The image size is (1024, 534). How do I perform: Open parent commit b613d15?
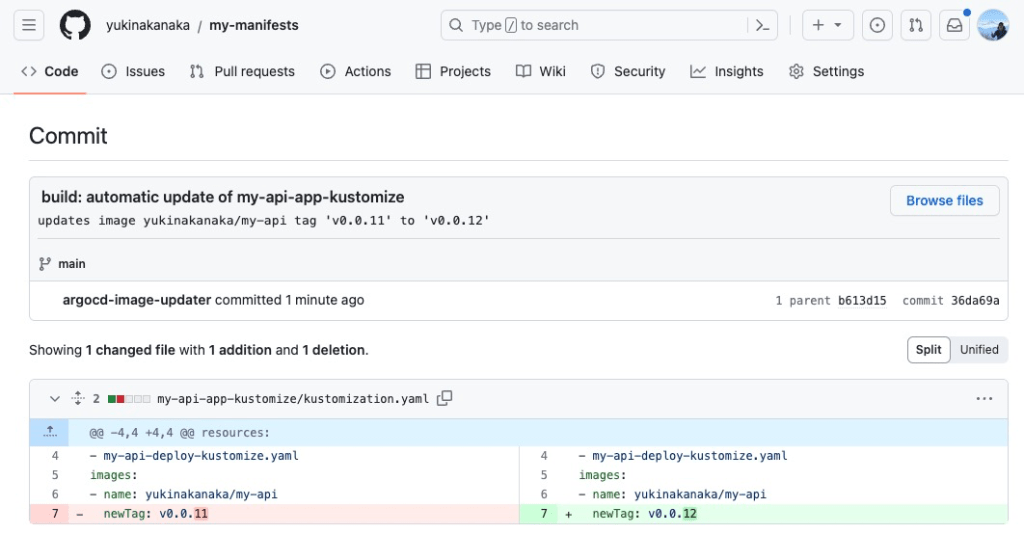click(x=862, y=300)
